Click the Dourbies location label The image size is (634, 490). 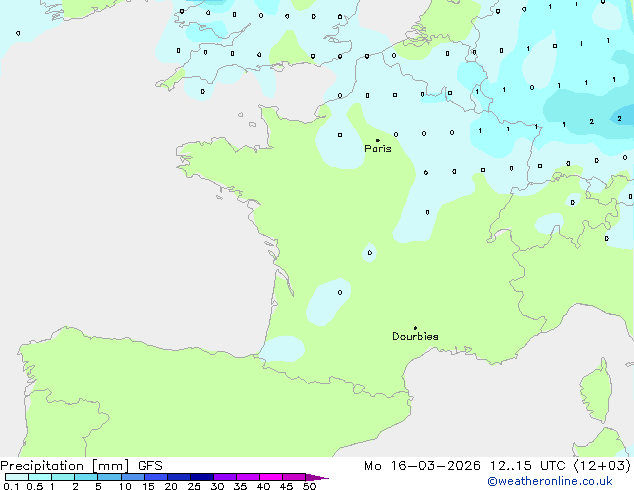[415, 336]
